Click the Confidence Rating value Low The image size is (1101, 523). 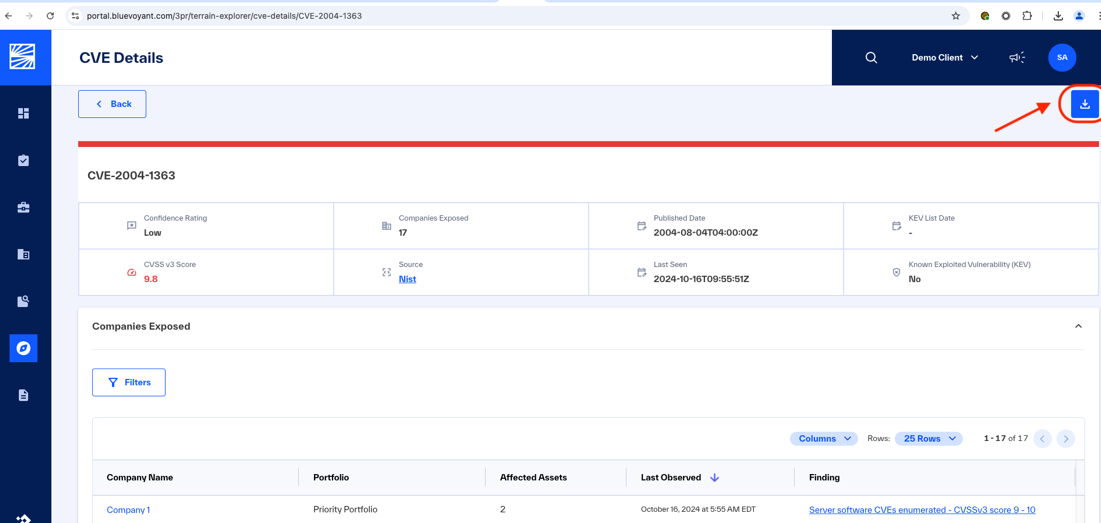click(152, 232)
